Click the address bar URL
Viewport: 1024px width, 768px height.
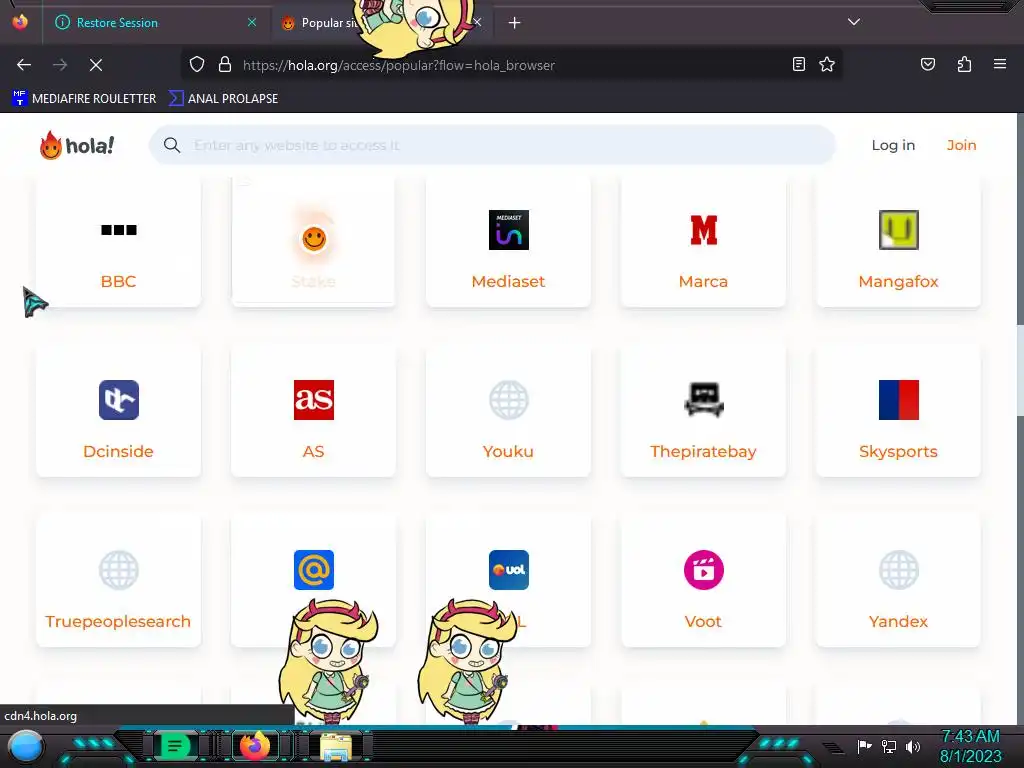(x=399, y=65)
